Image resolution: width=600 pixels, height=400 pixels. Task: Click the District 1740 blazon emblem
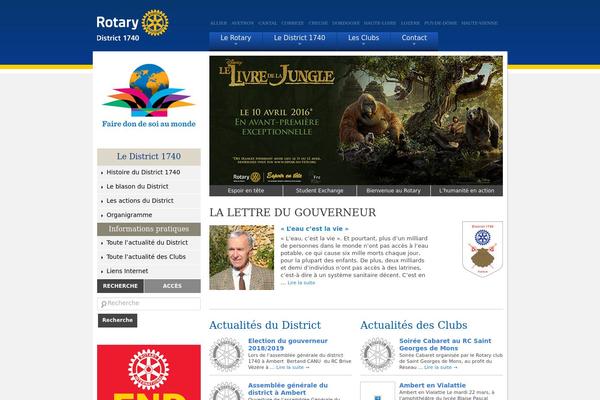click(482, 249)
